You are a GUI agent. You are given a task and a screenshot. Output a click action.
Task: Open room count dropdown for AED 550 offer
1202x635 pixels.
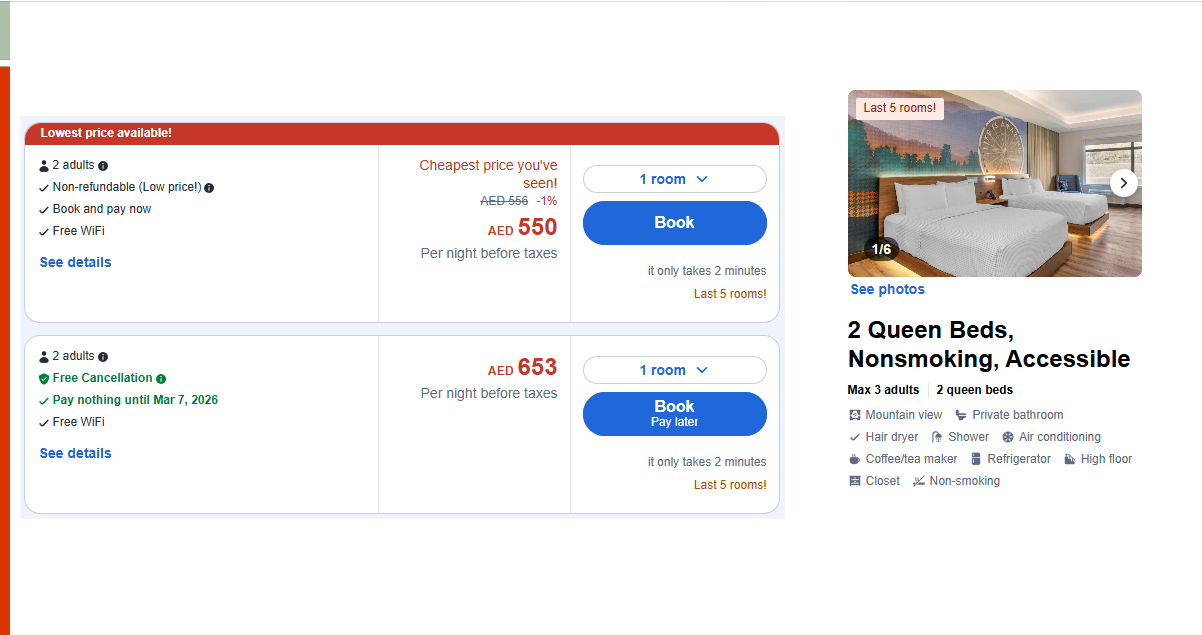point(674,179)
